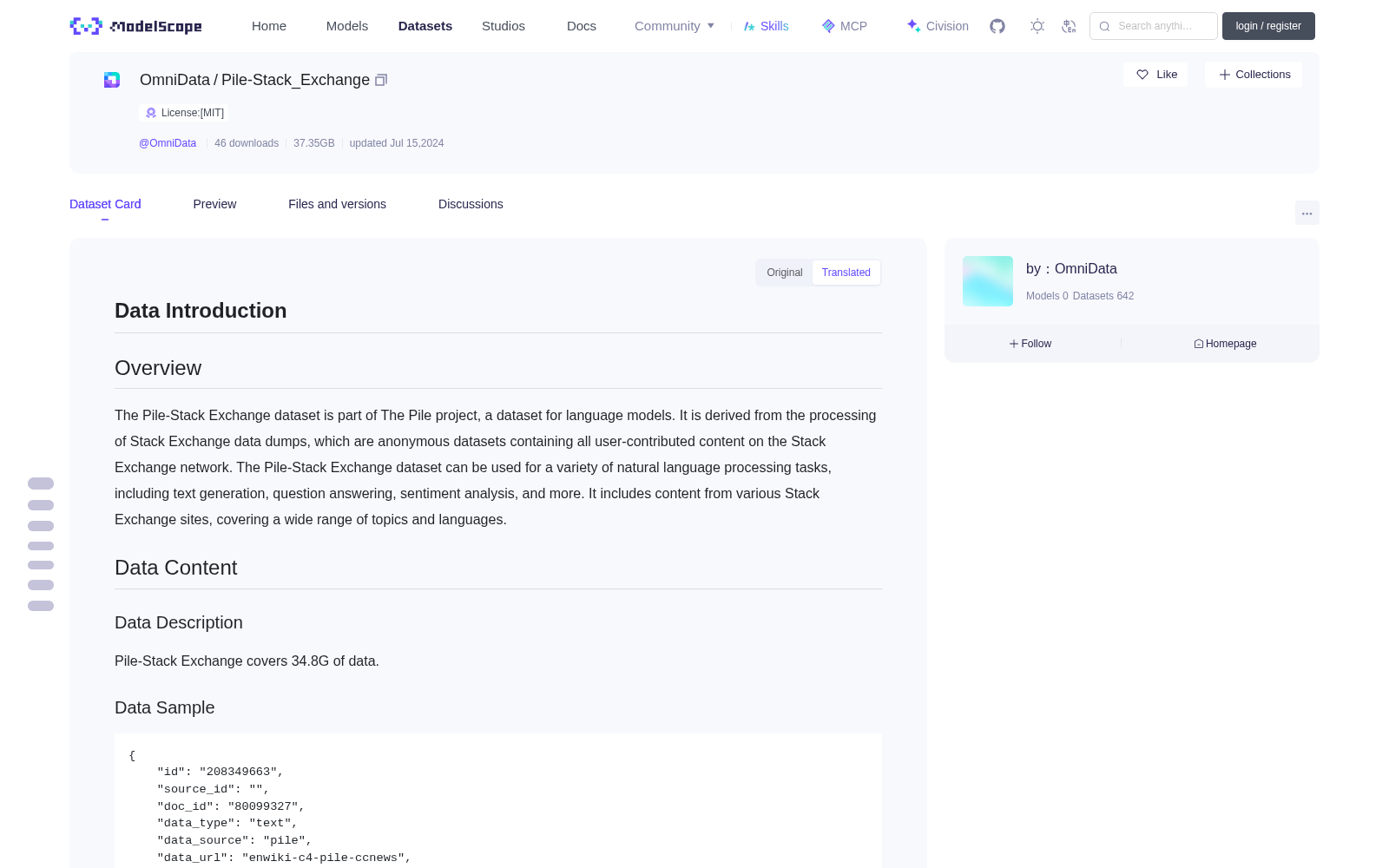Show Original card text
Image resolution: width=1389 pixels, height=868 pixels.
pyautogui.click(x=785, y=273)
